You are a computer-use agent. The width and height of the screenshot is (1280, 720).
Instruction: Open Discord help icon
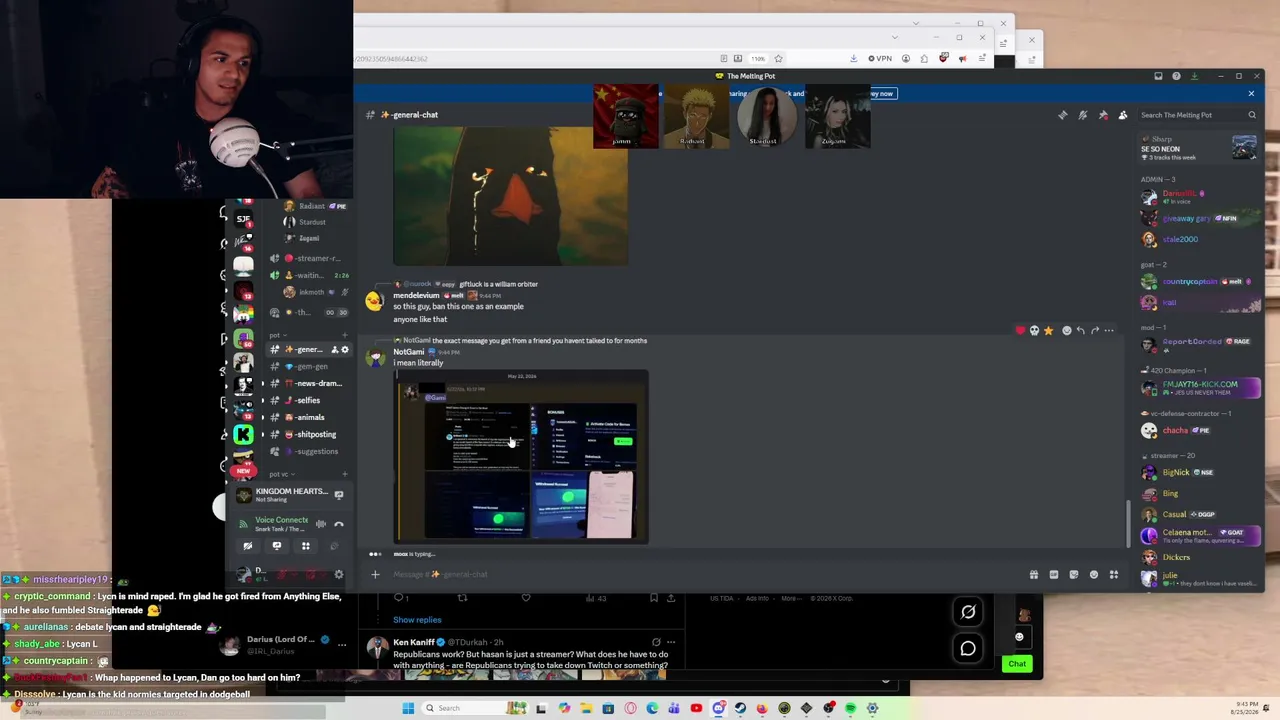pyautogui.click(x=1176, y=76)
